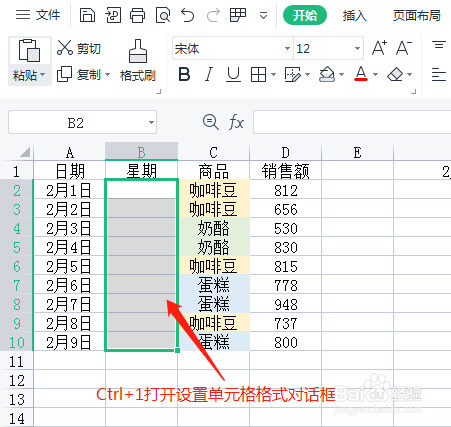Switch to the 开始 tab
Image resolution: width=451 pixels, height=427 pixels.
[305, 15]
